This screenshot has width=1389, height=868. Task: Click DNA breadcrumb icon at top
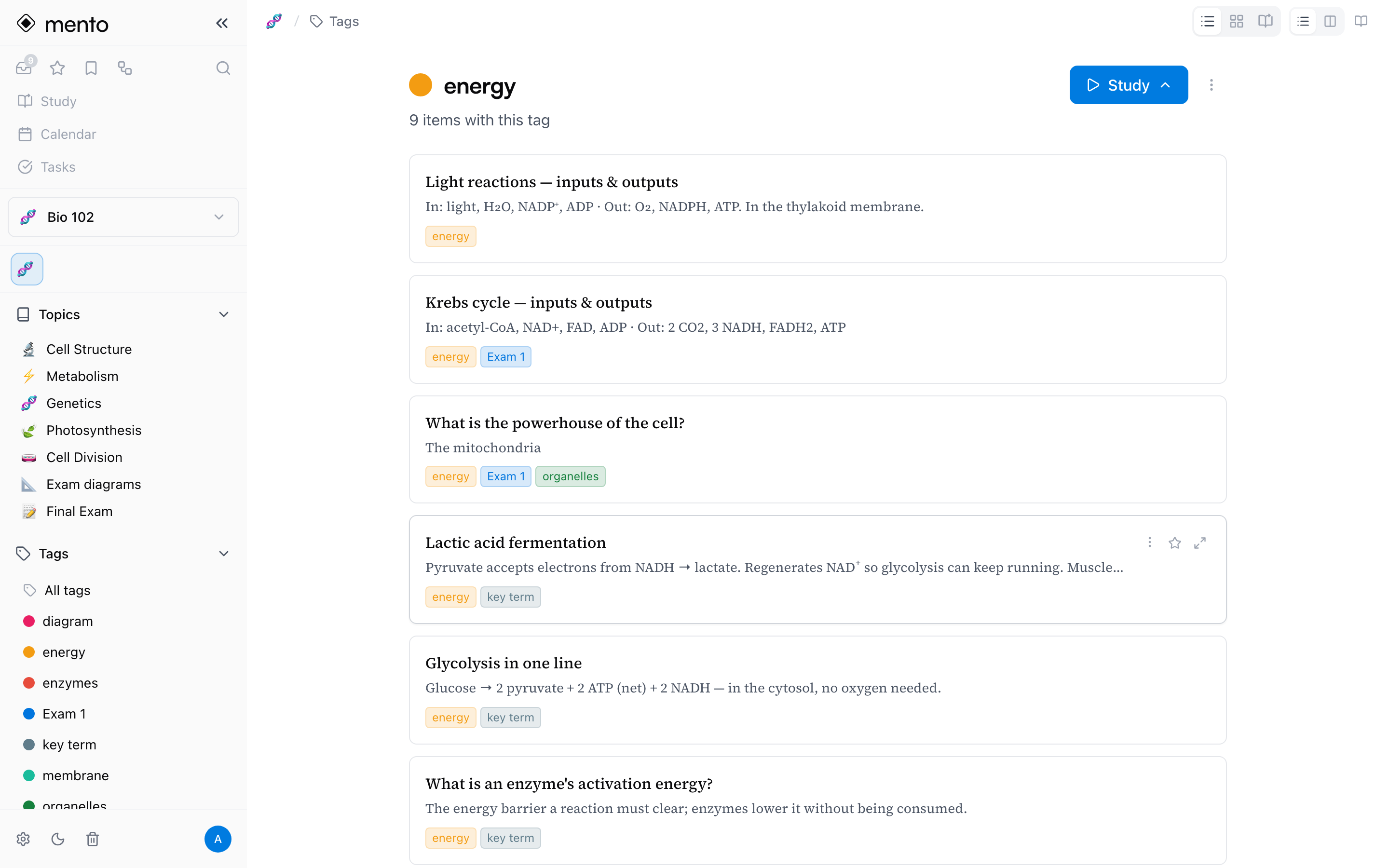274,22
